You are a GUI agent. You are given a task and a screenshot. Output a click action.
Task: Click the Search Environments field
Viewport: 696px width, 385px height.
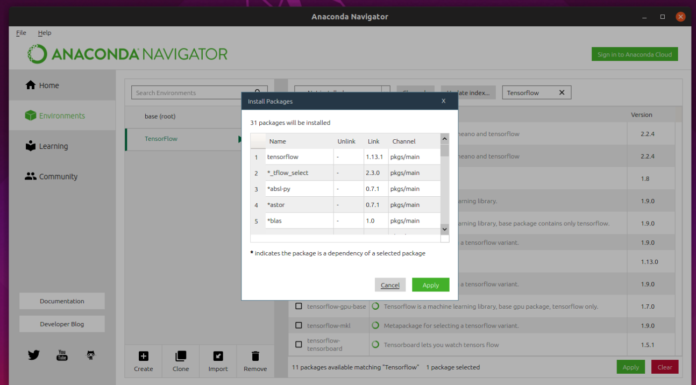[x=199, y=92]
